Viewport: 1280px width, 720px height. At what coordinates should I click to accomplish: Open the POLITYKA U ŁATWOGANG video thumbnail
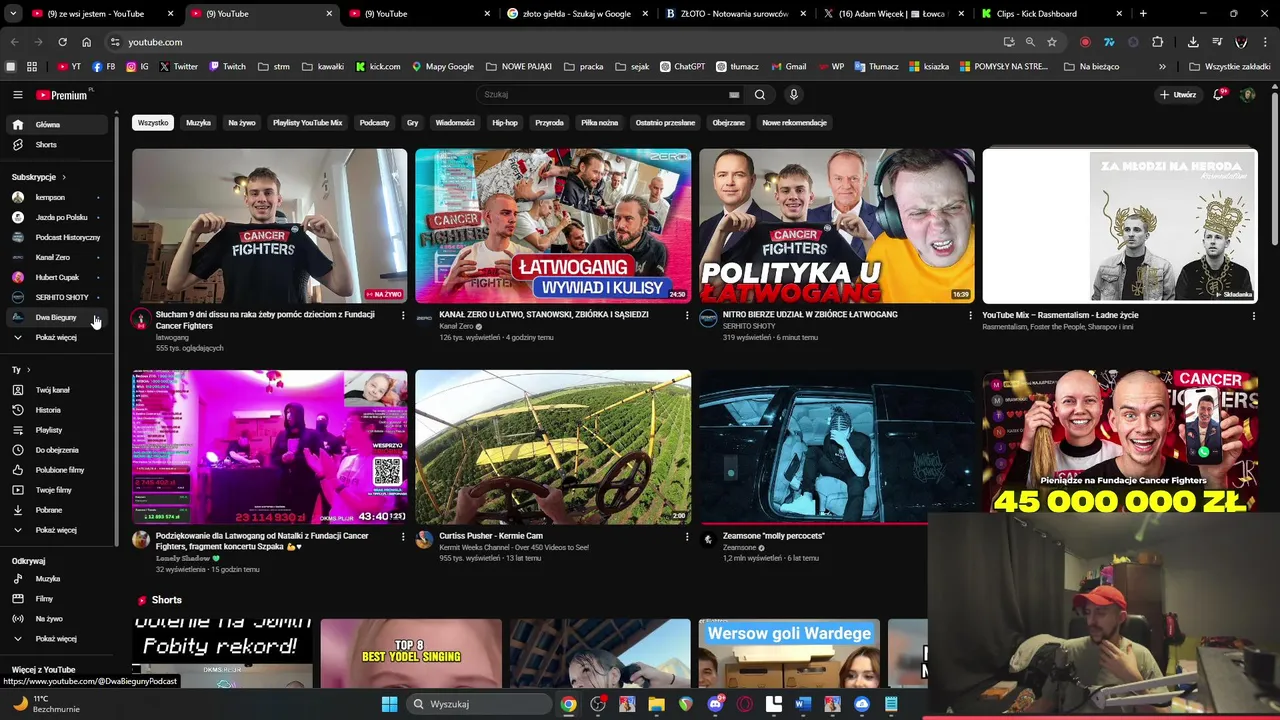click(837, 226)
